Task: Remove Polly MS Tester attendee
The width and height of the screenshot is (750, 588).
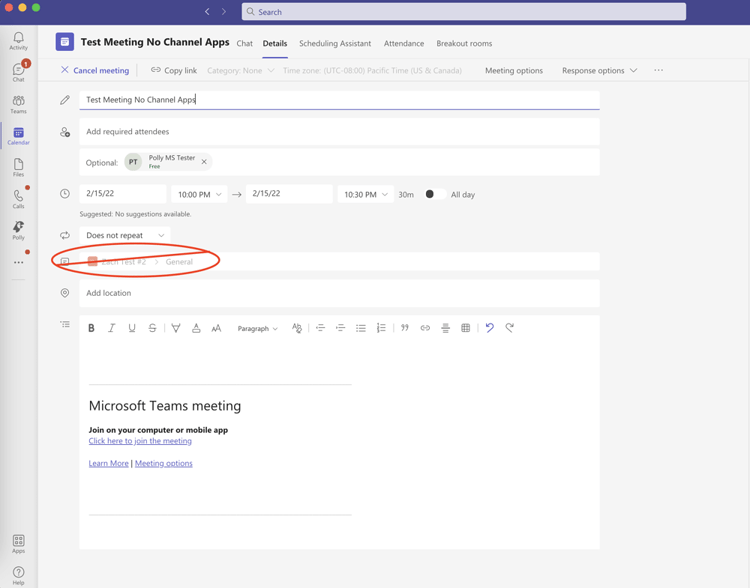Action: click(204, 162)
